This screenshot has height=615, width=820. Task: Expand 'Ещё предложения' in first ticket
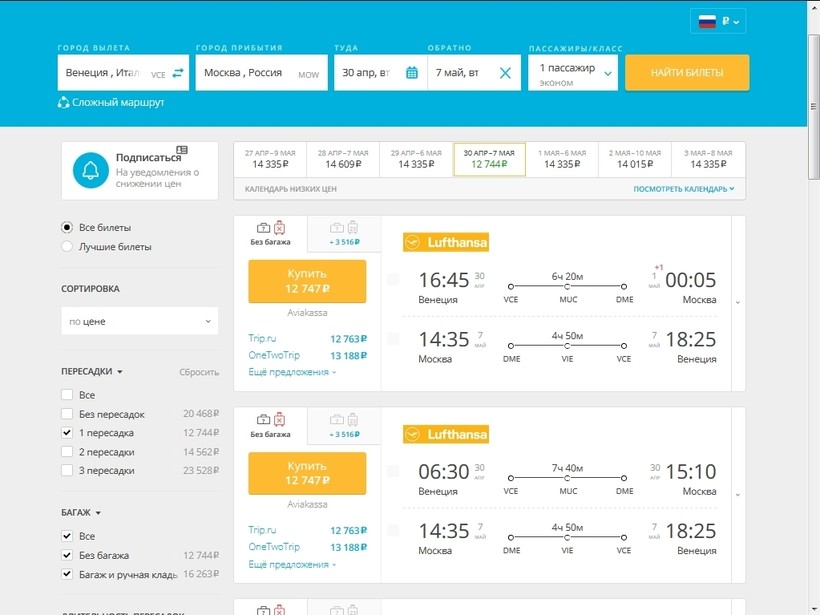click(x=292, y=372)
